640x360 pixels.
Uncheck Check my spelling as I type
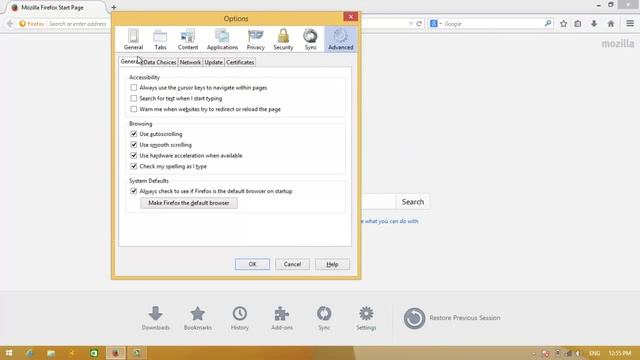pos(133,166)
